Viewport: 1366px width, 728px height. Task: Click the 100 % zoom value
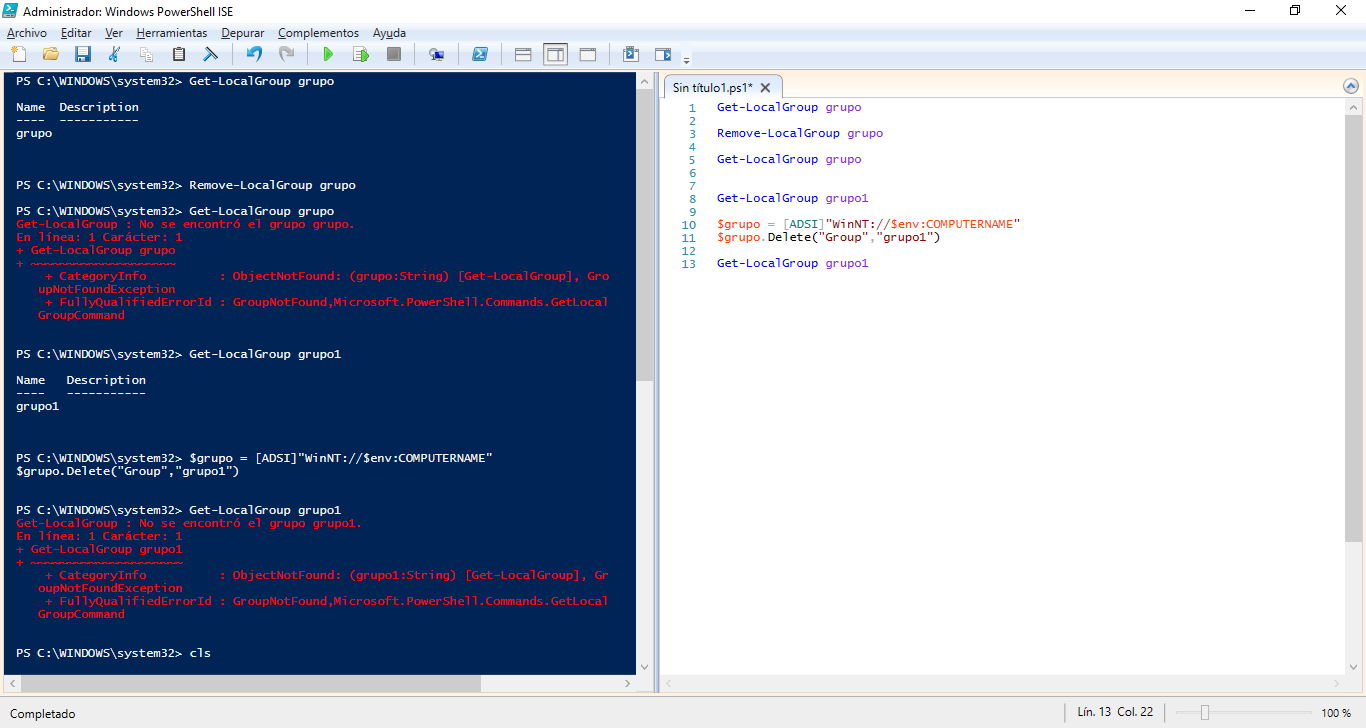[1336, 713]
